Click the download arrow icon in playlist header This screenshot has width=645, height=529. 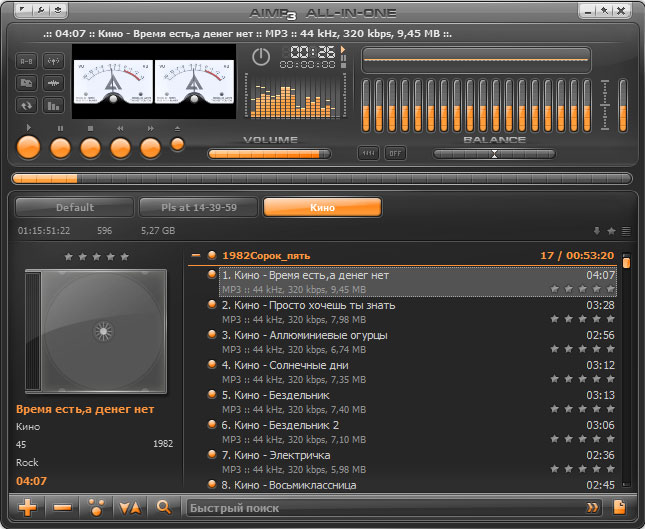tap(597, 231)
